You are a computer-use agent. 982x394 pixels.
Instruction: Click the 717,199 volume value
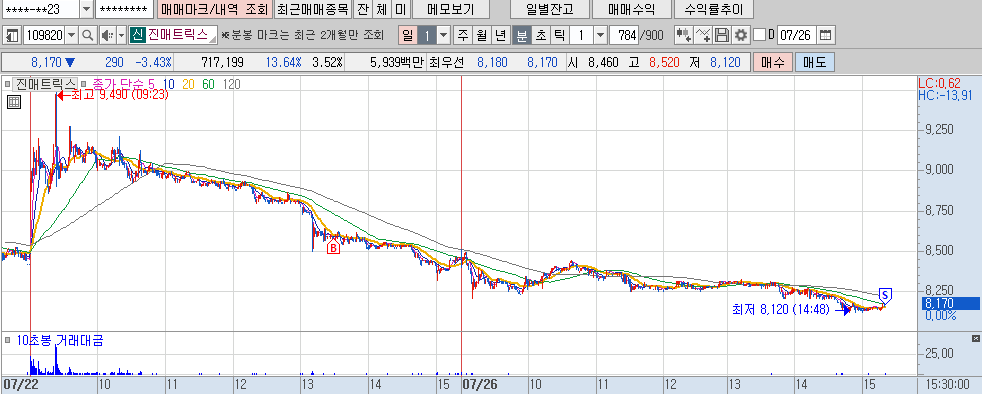click(x=222, y=63)
